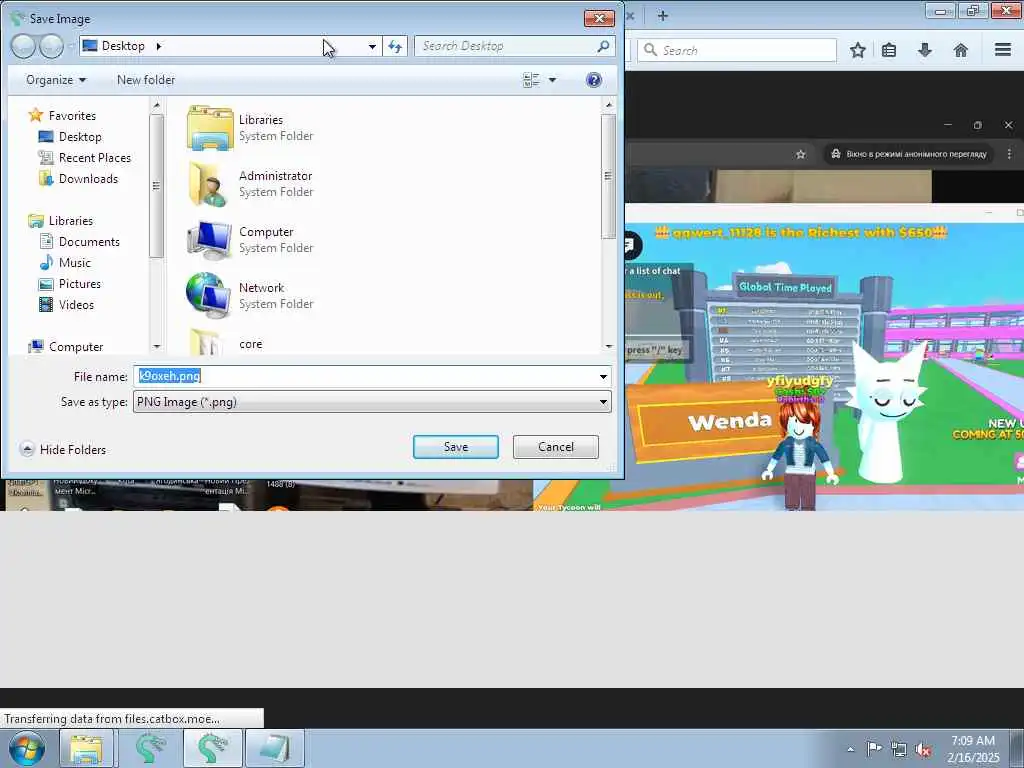
Task: Click the search magnifier in Search Desktop box
Action: point(603,46)
